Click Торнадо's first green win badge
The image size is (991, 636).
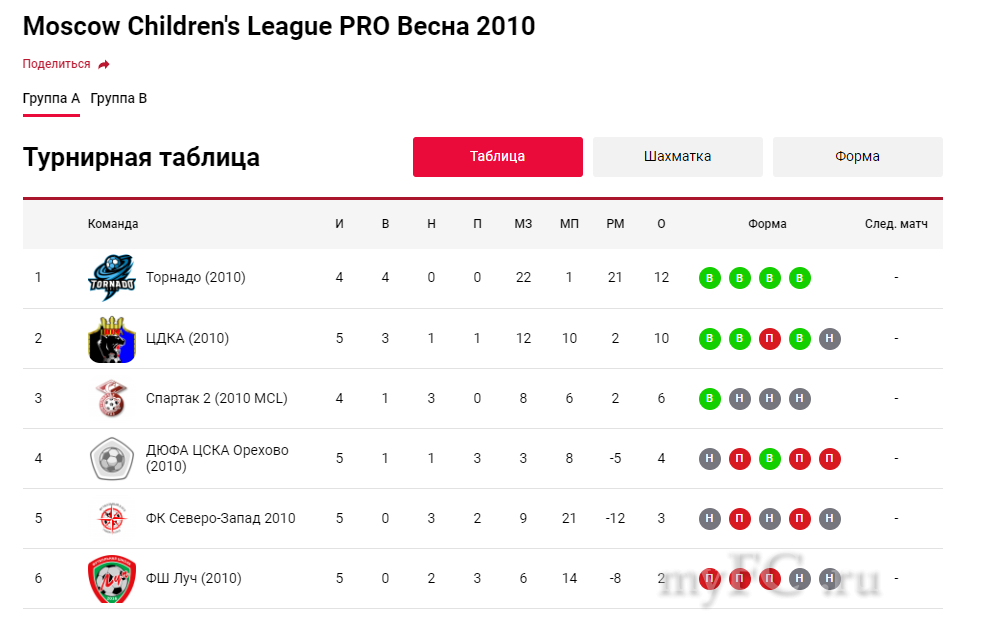709,278
